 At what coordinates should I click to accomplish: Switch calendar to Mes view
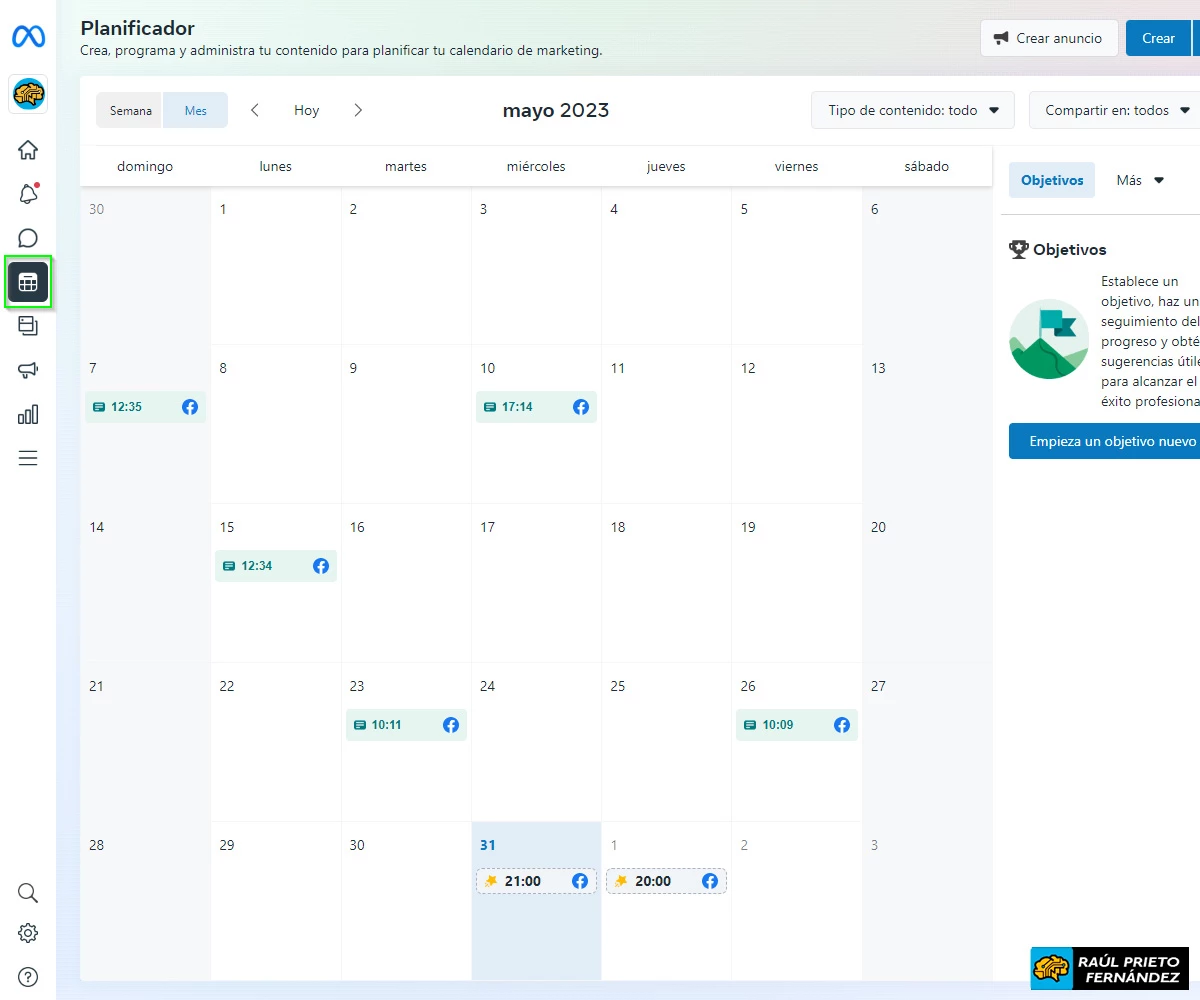click(x=196, y=111)
